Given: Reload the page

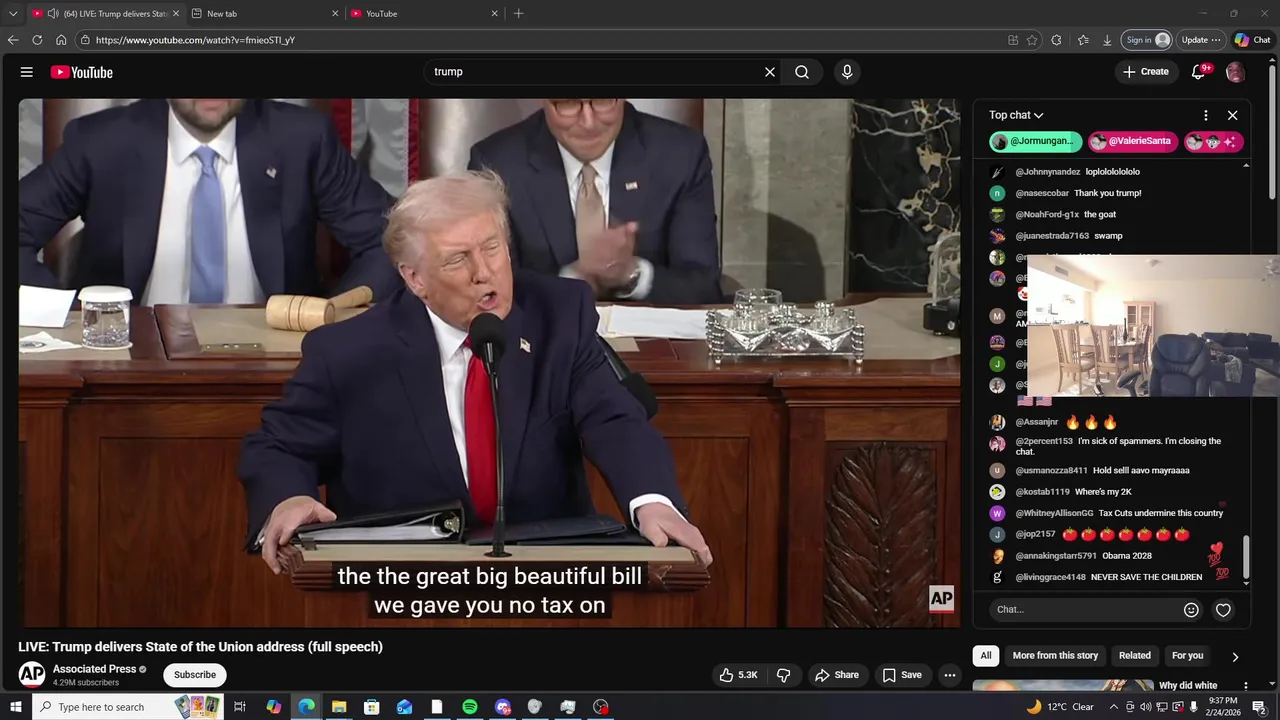Looking at the screenshot, I should (x=37, y=40).
